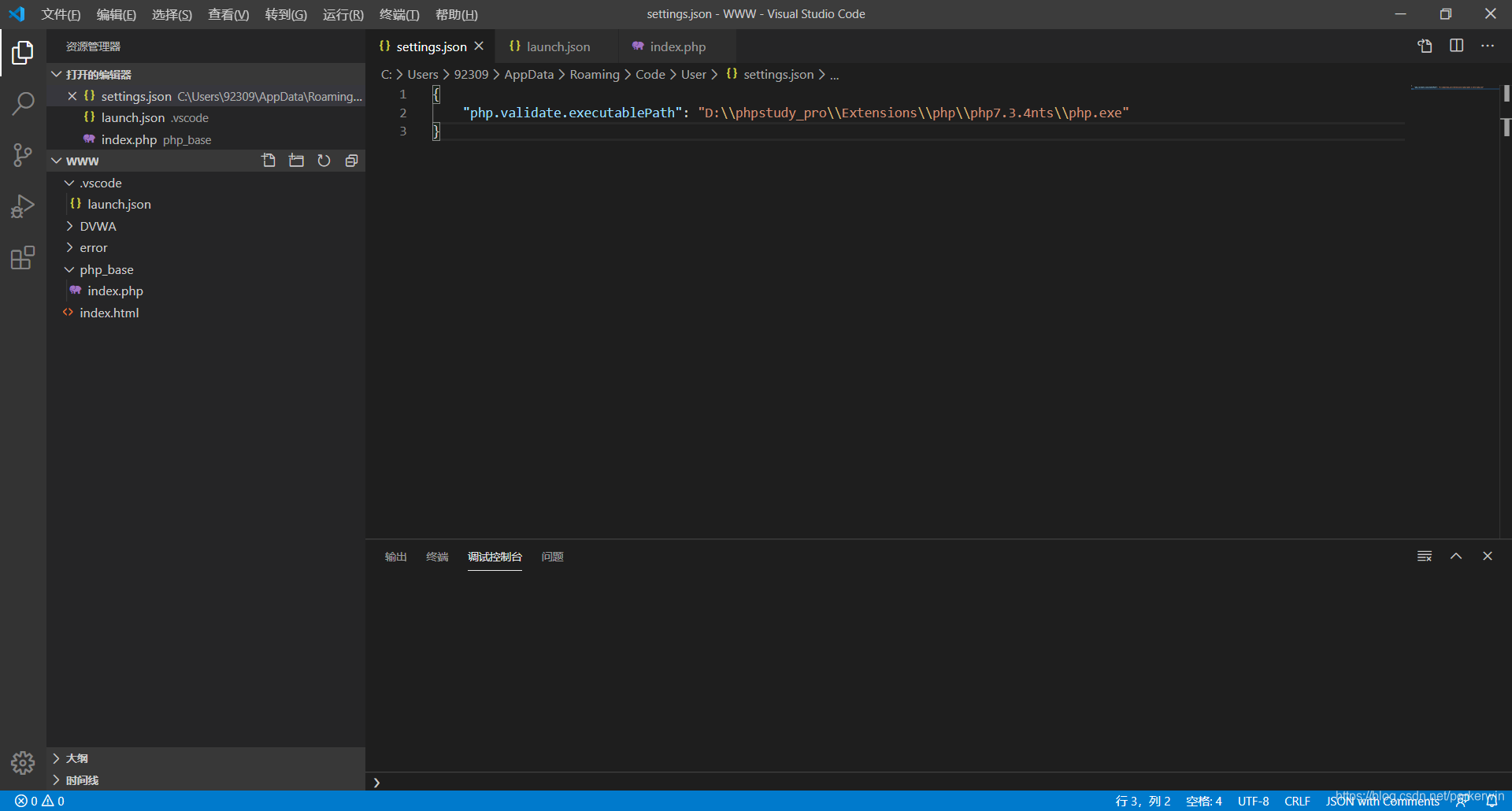The width and height of the screenshot is (1512, 811).
Task: Click the VS Code logo icon
Action: [x=17, y=14]
